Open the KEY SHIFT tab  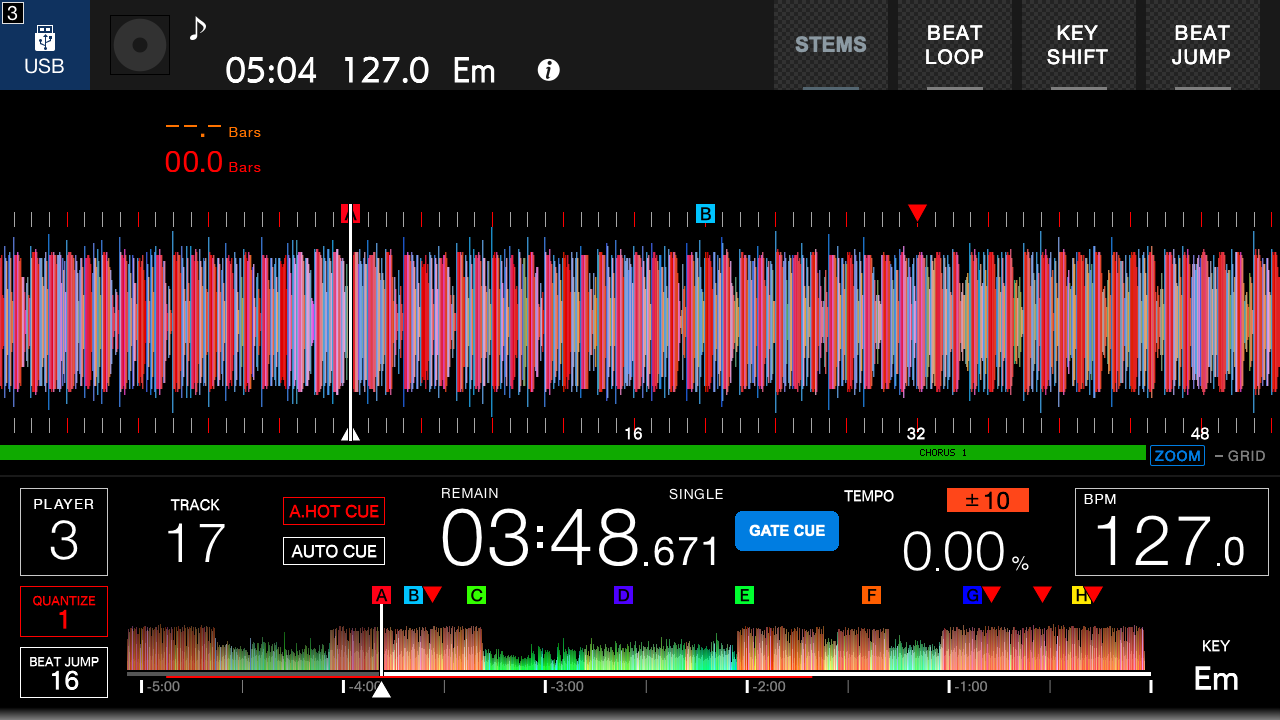click(x=1077, y=45)
